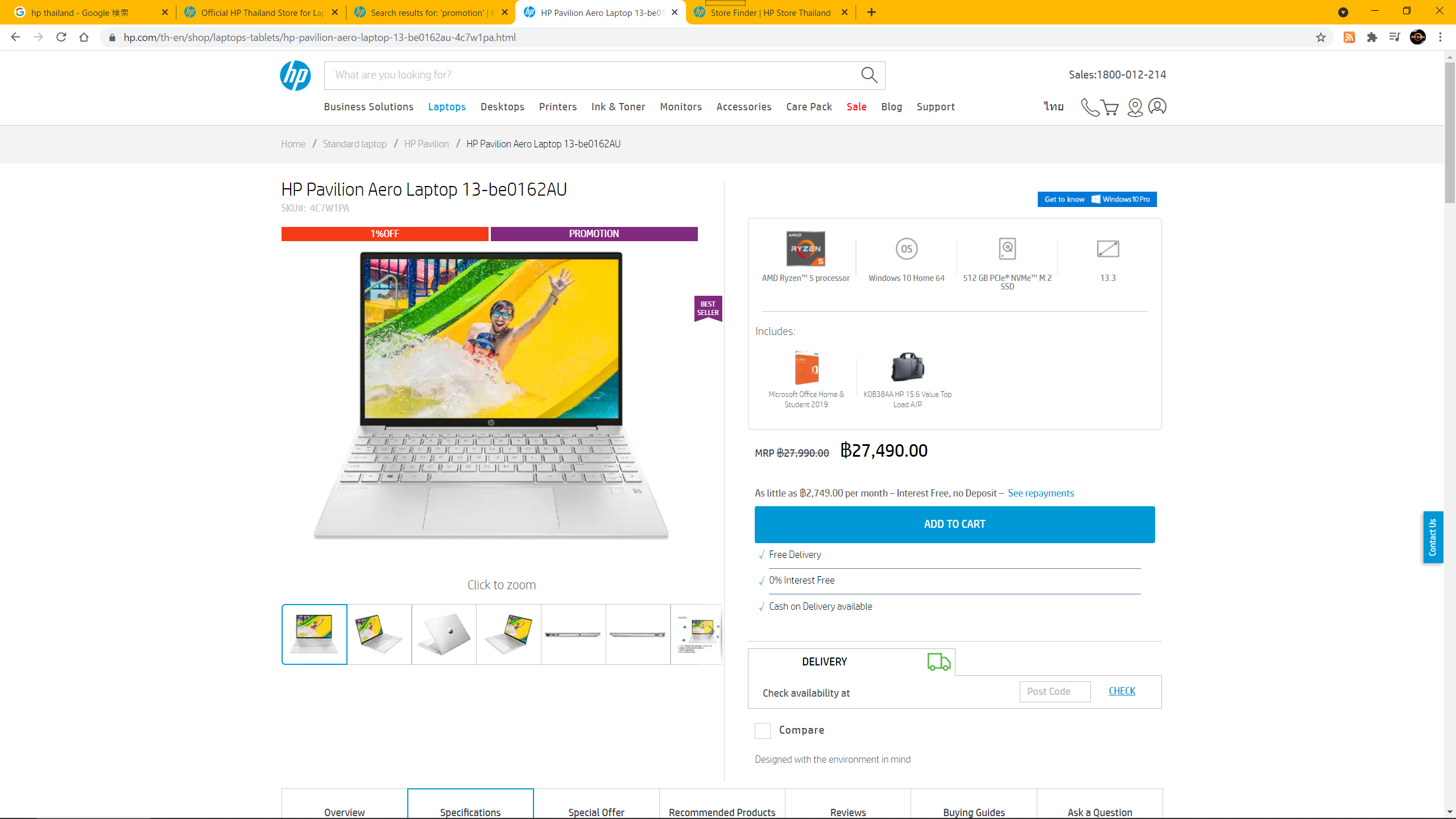
Task: Open the Chrome three-dot menu
Action: (x=1440, y=37)
